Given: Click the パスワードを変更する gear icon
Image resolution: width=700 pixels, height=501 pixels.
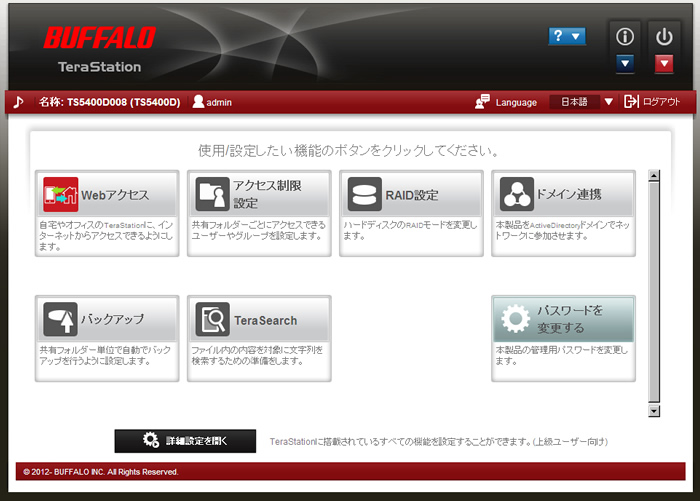Looking at the screenshot, I should point(516,319).
